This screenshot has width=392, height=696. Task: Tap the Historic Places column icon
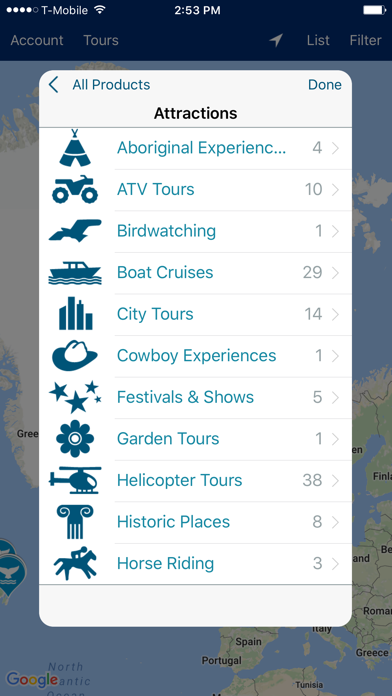[x=75, y=522]
